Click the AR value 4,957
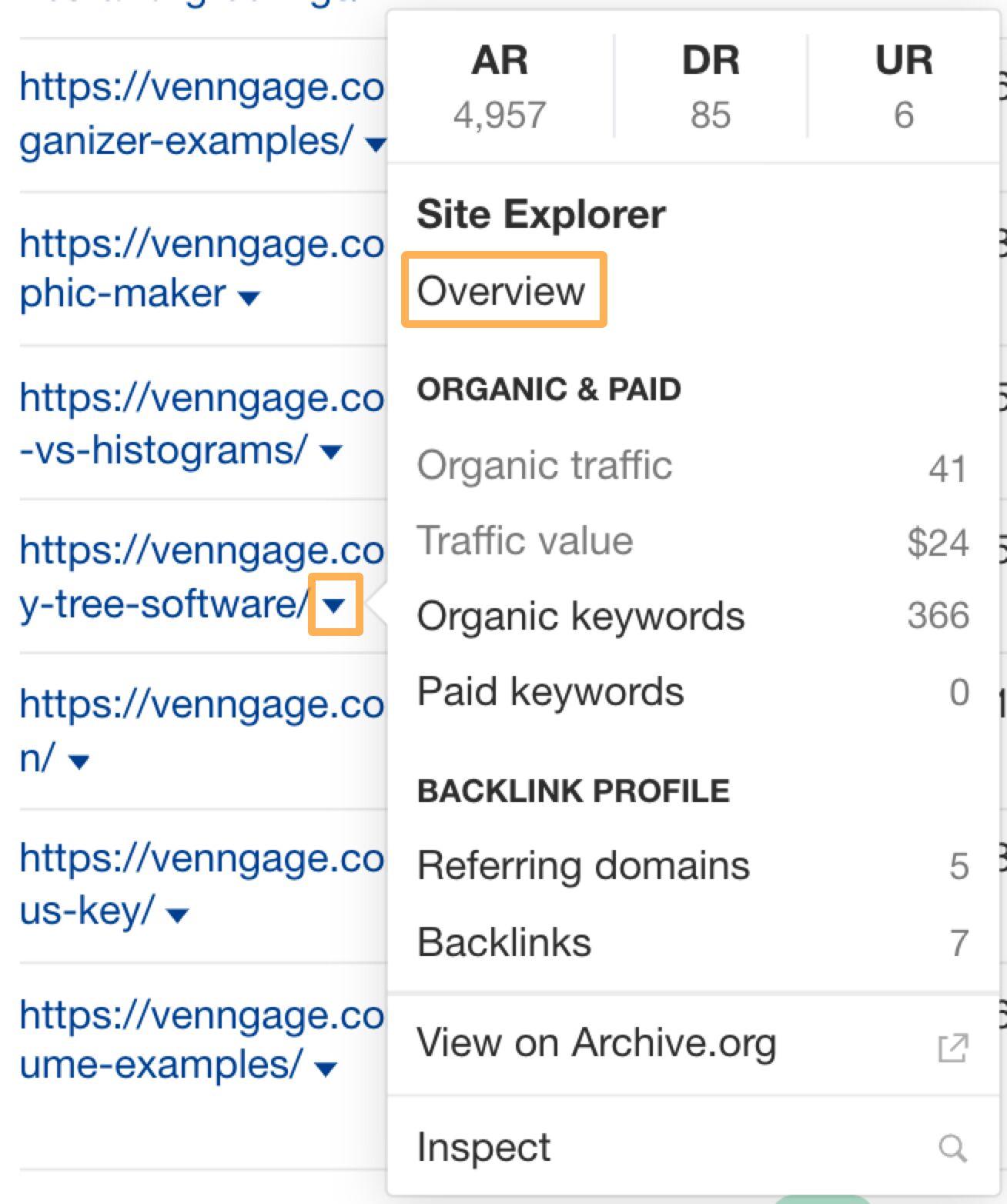The image size is (1007, 1204). point(500,115)
